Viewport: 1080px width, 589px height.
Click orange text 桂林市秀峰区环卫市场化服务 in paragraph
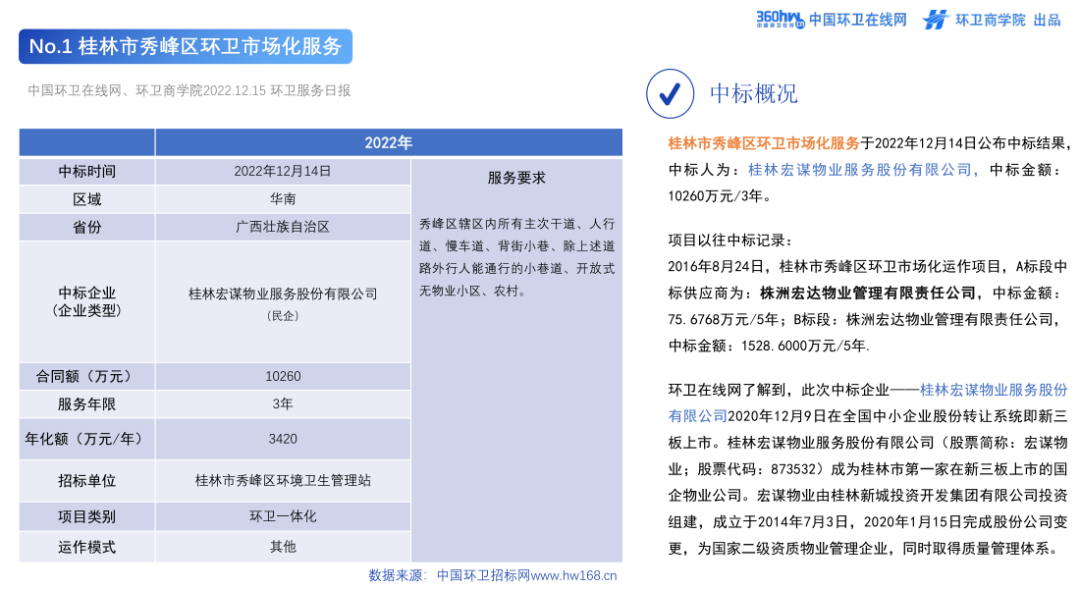tap(764, 143)
